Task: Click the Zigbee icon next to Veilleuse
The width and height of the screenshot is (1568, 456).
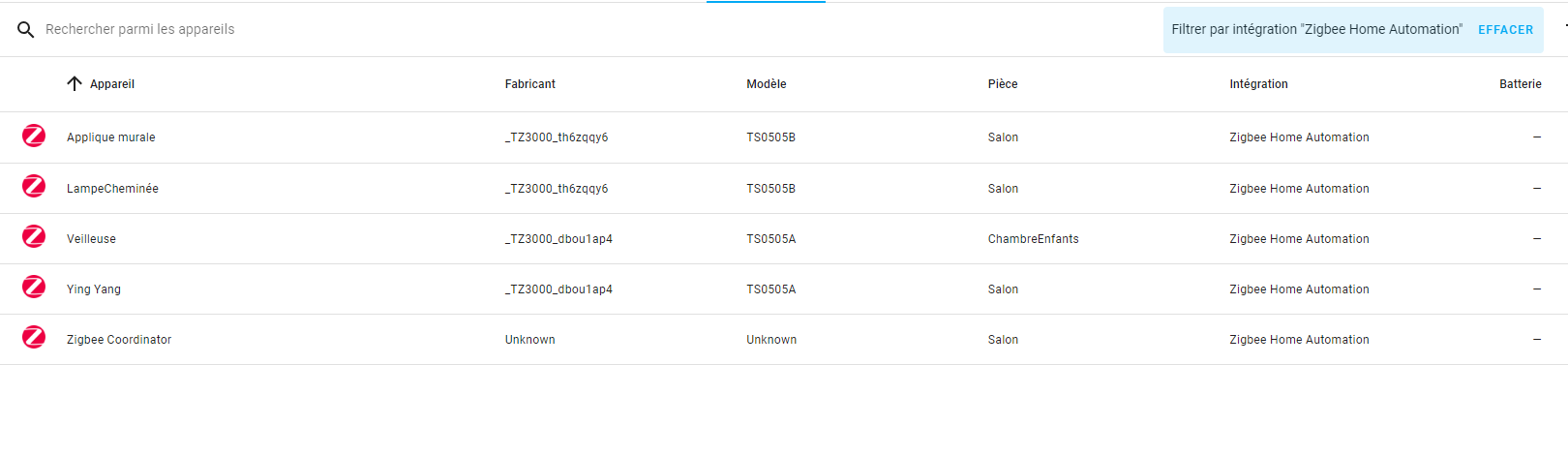Action: 34,236
